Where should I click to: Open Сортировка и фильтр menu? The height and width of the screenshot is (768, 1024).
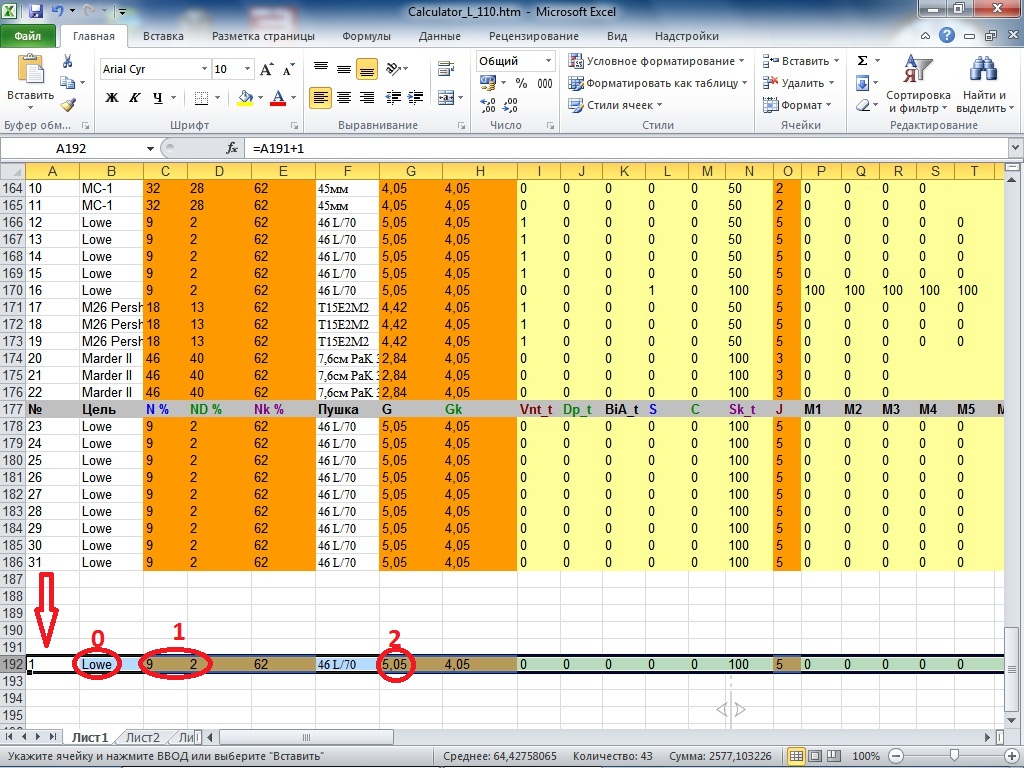[x=918, y=84]
